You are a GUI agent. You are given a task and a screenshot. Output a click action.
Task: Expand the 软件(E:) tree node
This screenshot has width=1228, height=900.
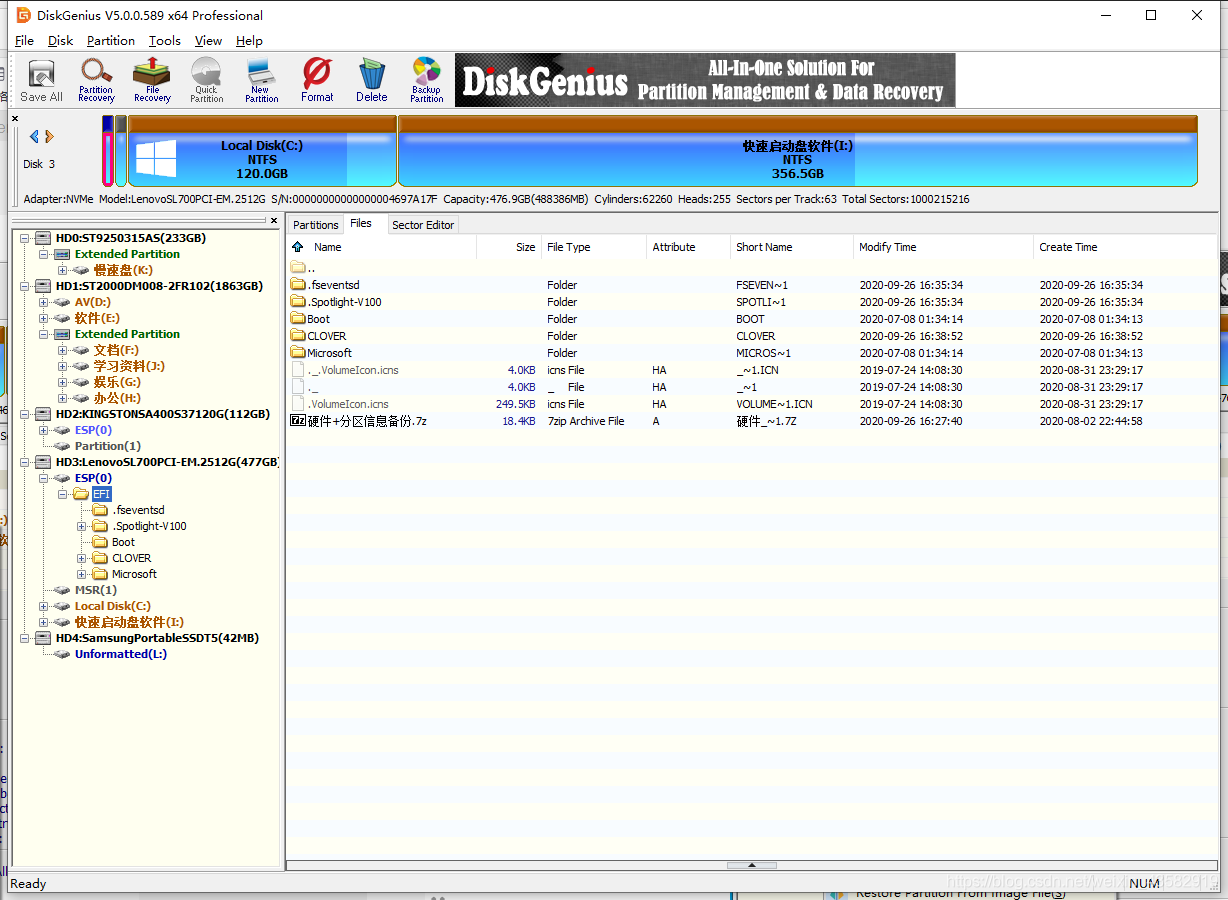pyautogui.click(x=43, y=318)
